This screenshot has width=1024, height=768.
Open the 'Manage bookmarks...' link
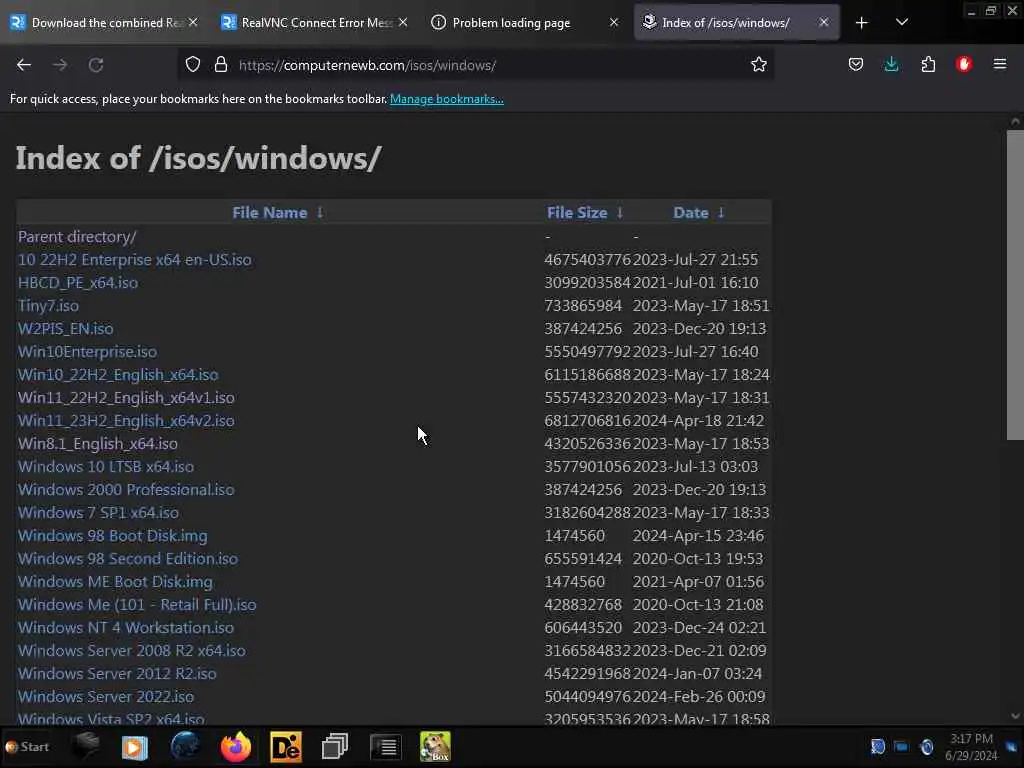click(x=447, y=99)
